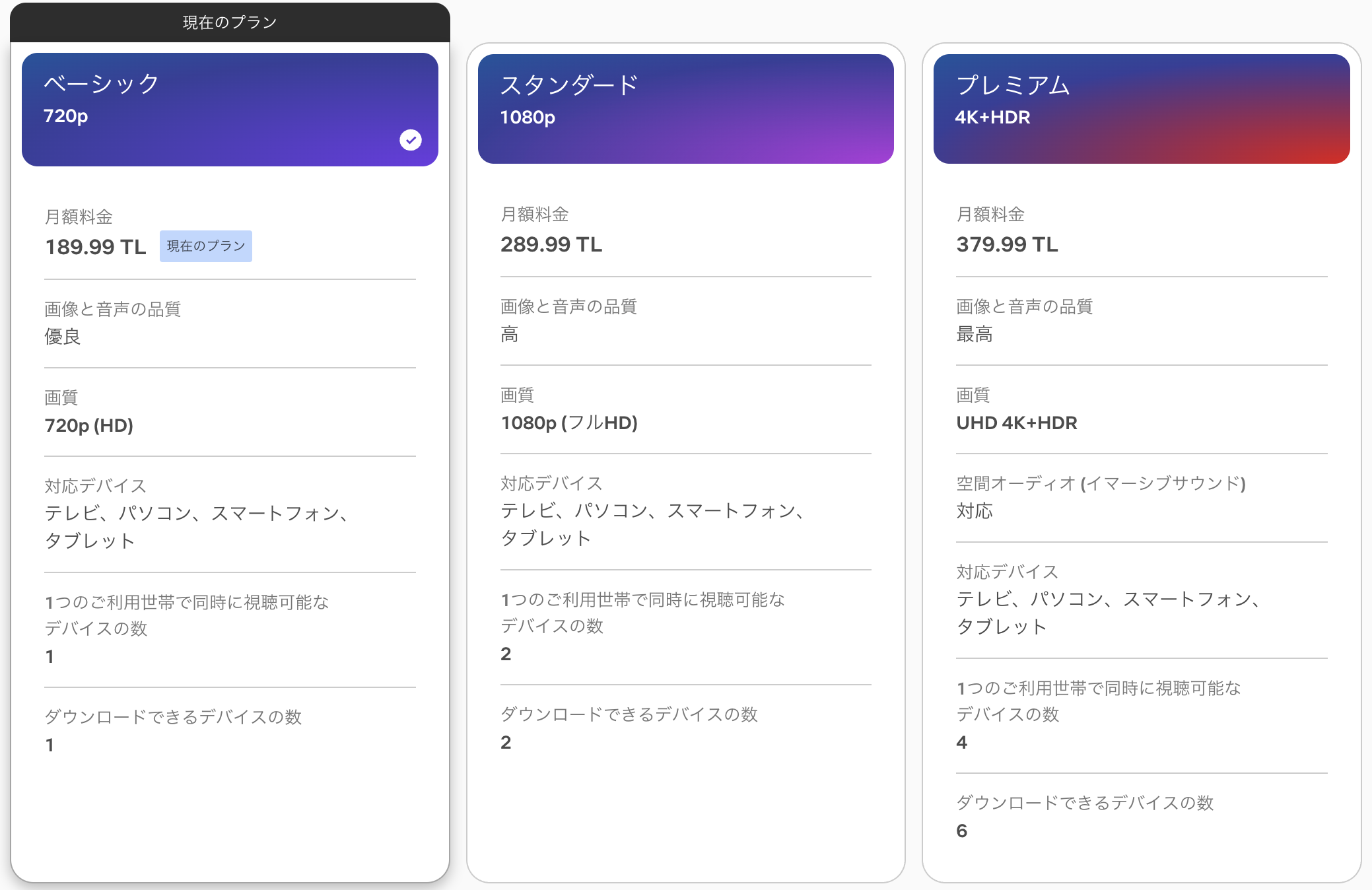
Task: Click the white checkmark on ベーシック card
Action: pos(411,140)
